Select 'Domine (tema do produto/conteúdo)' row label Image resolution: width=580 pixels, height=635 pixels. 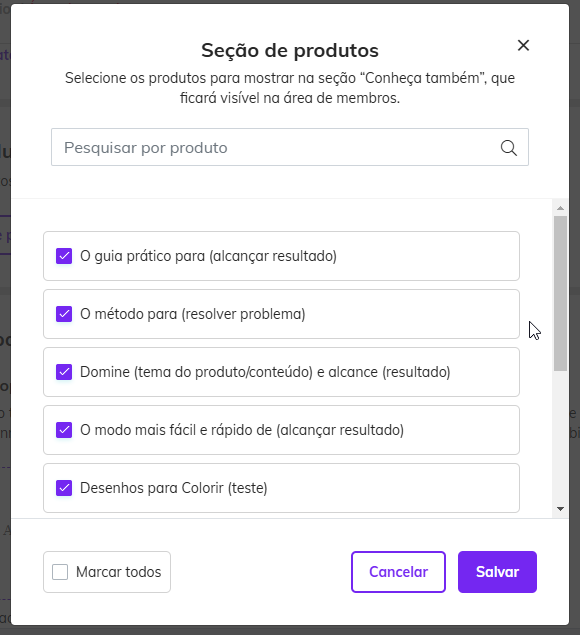[x=265, y=372]
